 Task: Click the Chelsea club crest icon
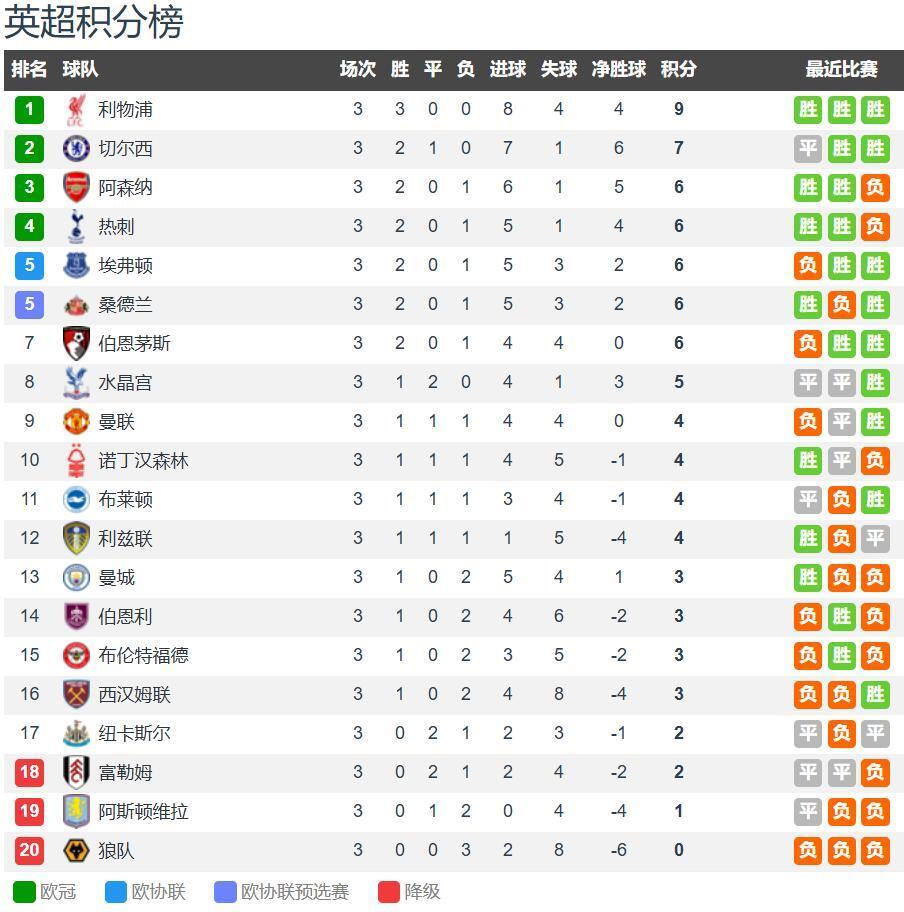[x=76, y=148]
